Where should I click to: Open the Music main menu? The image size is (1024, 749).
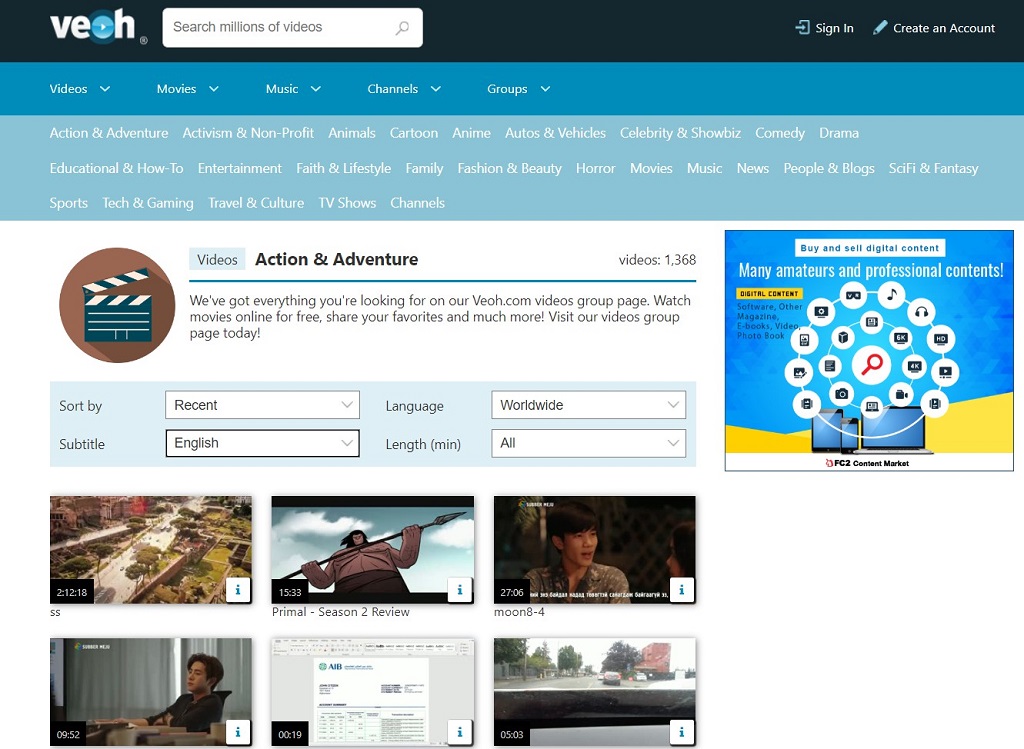(x=282, y=89)
